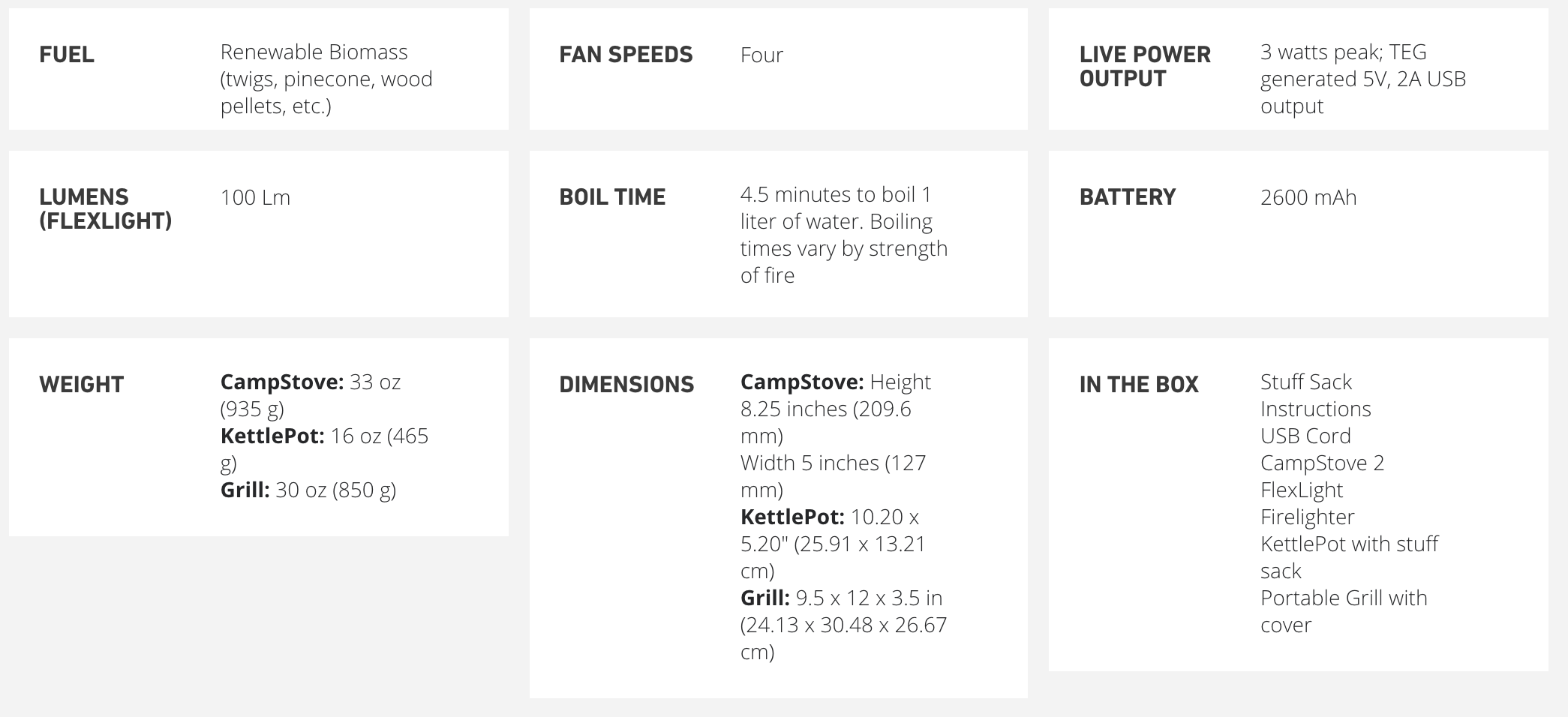Click the LUMENS (FLEXLIGHT) heading
The width and height of the screenshot is (1568, 717).
coord(105,208)
